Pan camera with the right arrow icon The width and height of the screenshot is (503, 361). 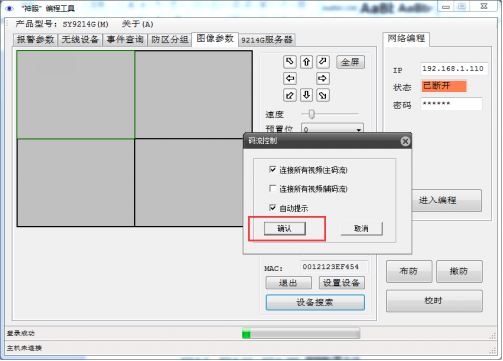tap(323, 79)
